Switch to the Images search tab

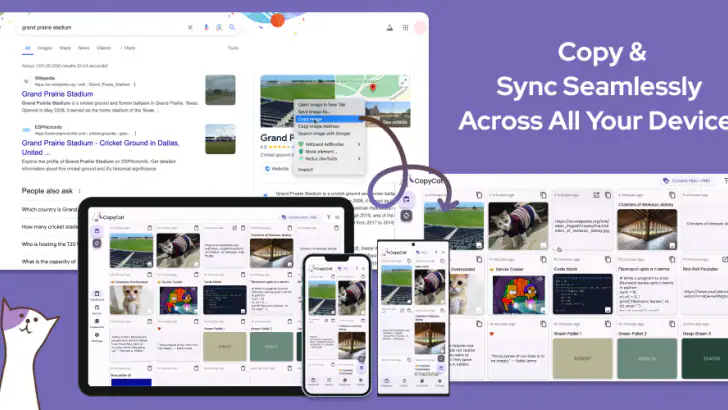(x=45, y=48)
